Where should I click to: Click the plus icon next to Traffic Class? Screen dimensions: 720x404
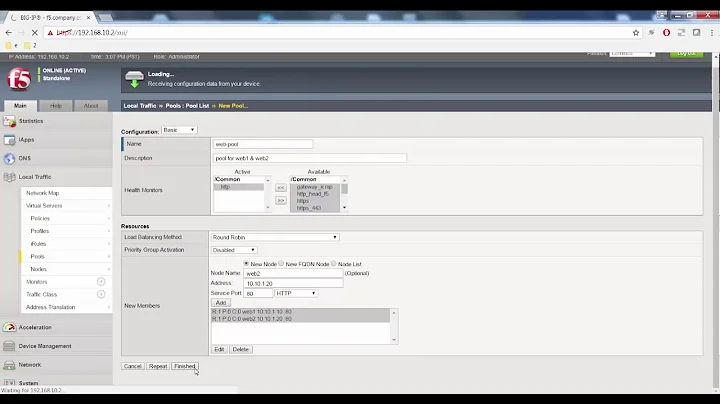pos(101,294)
